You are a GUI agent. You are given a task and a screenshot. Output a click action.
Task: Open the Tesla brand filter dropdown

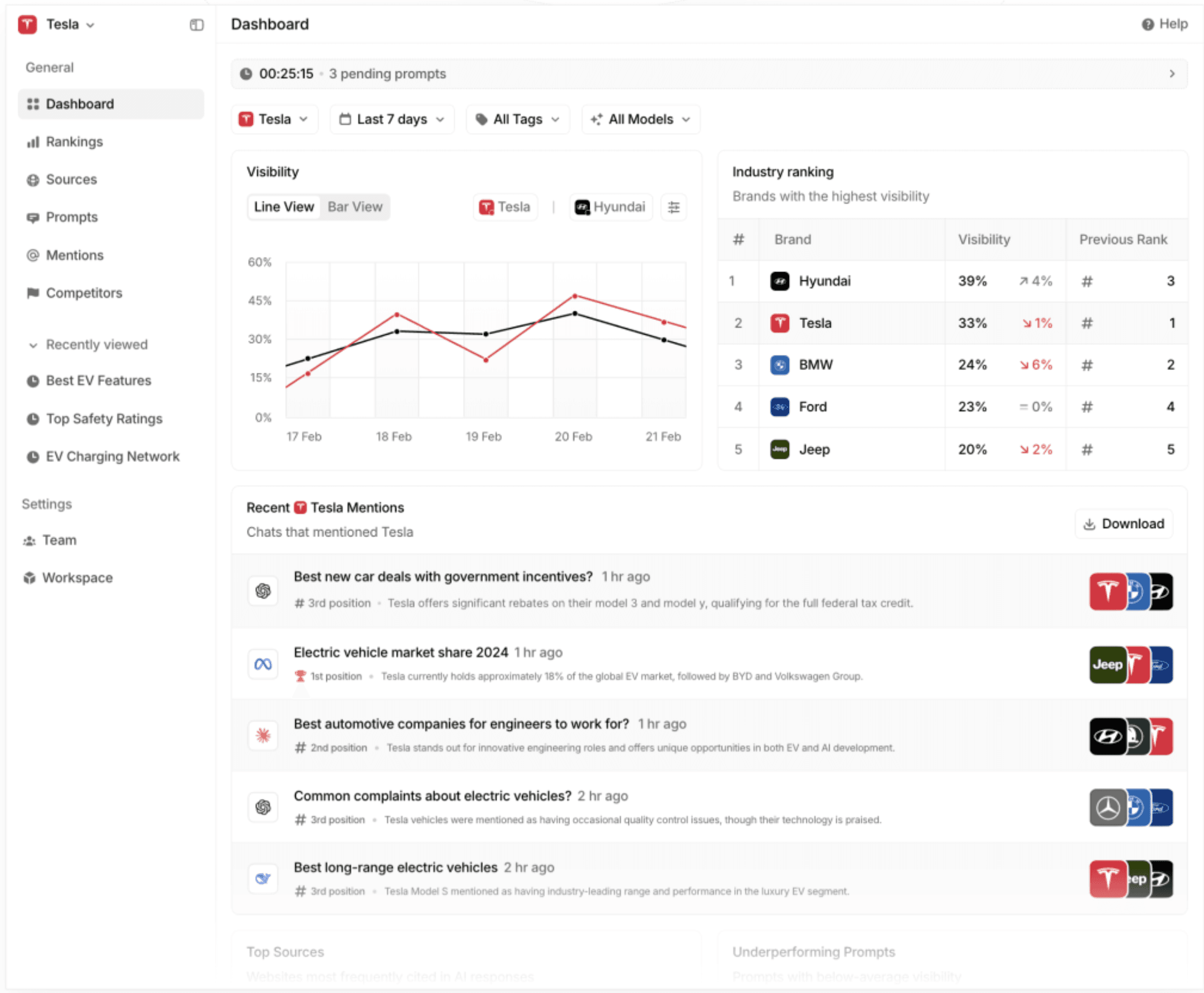pyautogui.click(x=275, y=119)
